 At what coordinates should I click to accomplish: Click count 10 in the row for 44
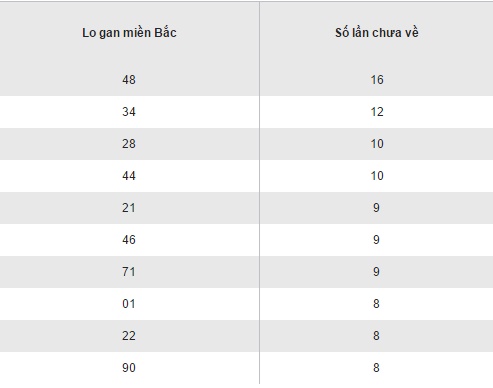(377, 176)
